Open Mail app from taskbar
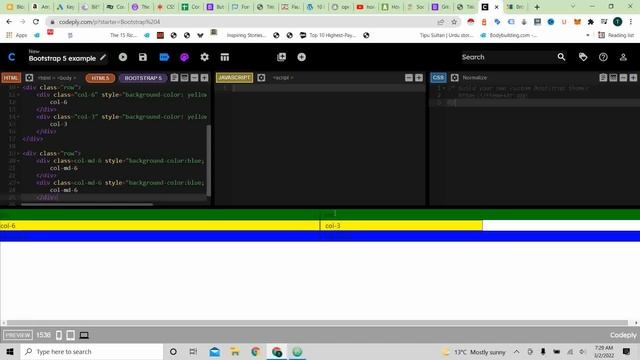The height and width of the screenshot is (360, 640). point(215,351)
